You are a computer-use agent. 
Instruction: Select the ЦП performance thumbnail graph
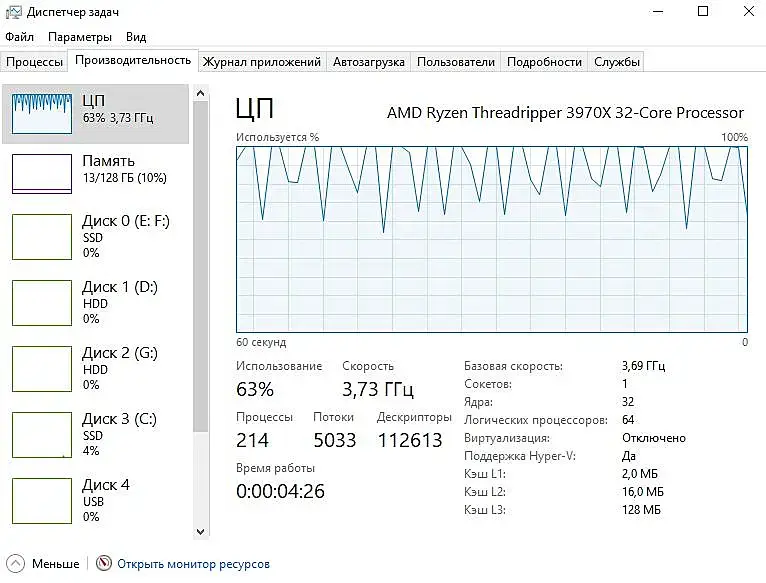coord(42,112)
